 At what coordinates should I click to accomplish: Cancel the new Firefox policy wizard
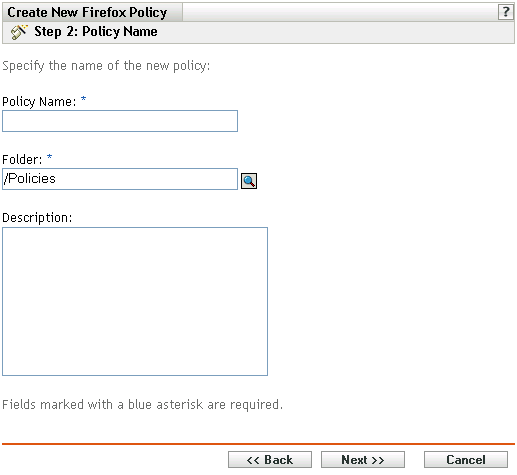(466, 460)
